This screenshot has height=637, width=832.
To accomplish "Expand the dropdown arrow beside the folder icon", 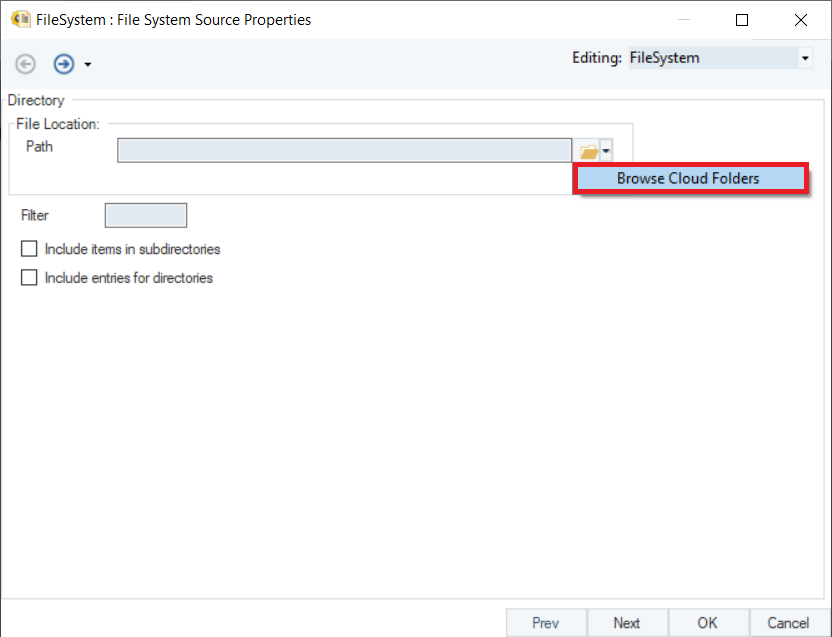I will (606, 151).
